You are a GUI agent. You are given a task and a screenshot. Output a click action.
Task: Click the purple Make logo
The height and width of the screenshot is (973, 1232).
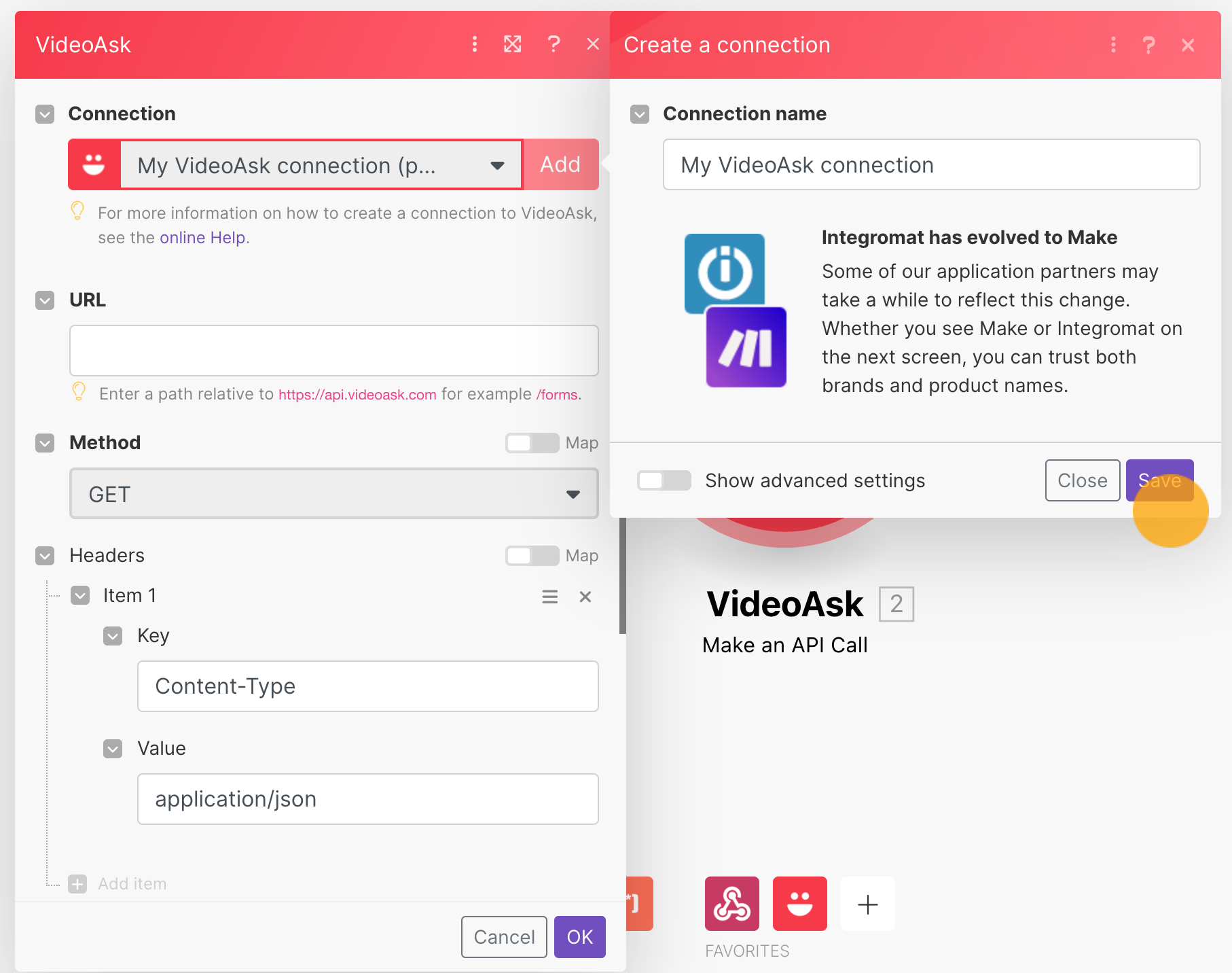pyautogui.click(x=746, y=347)
